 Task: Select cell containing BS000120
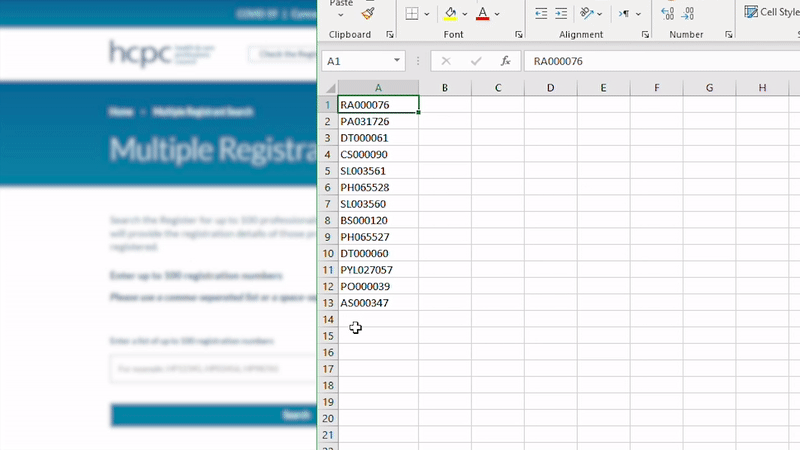click(x=378, y=220)
